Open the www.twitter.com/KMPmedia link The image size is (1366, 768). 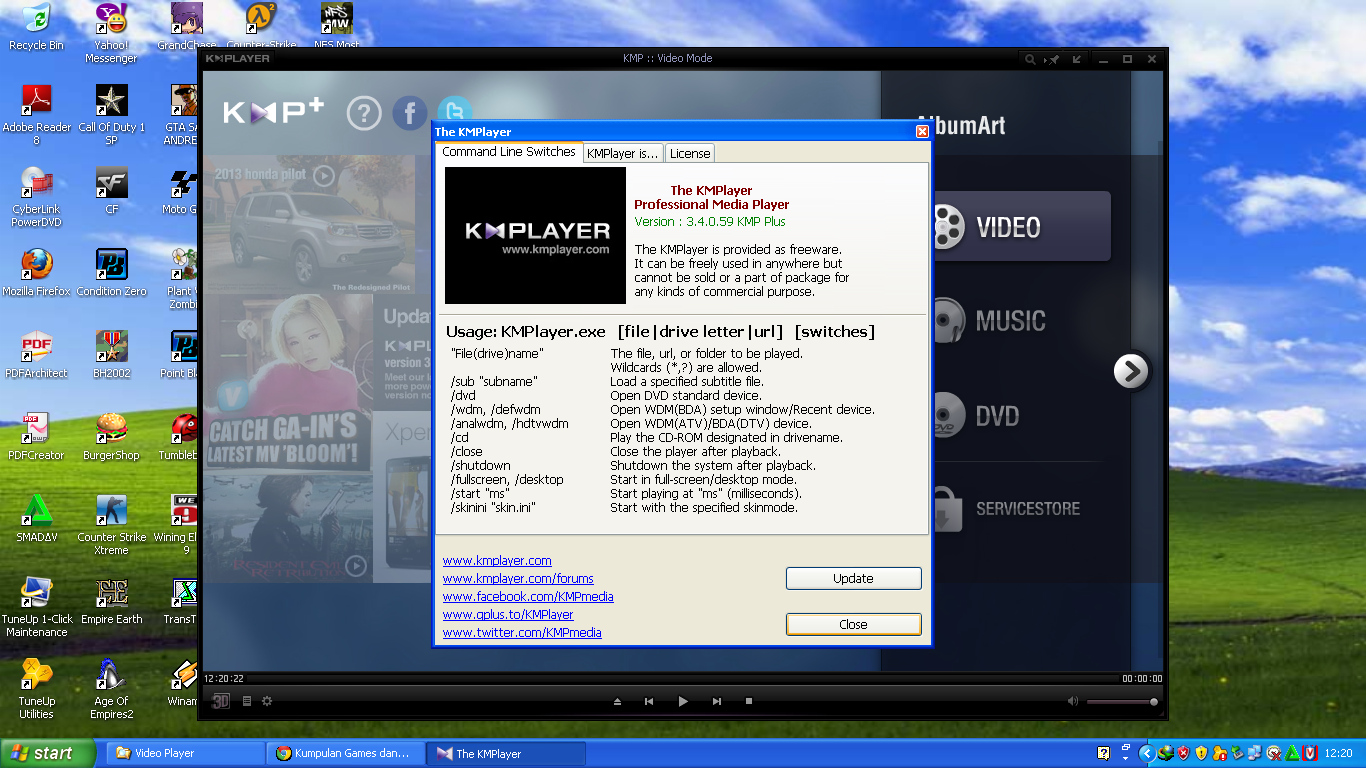point(522,633)
